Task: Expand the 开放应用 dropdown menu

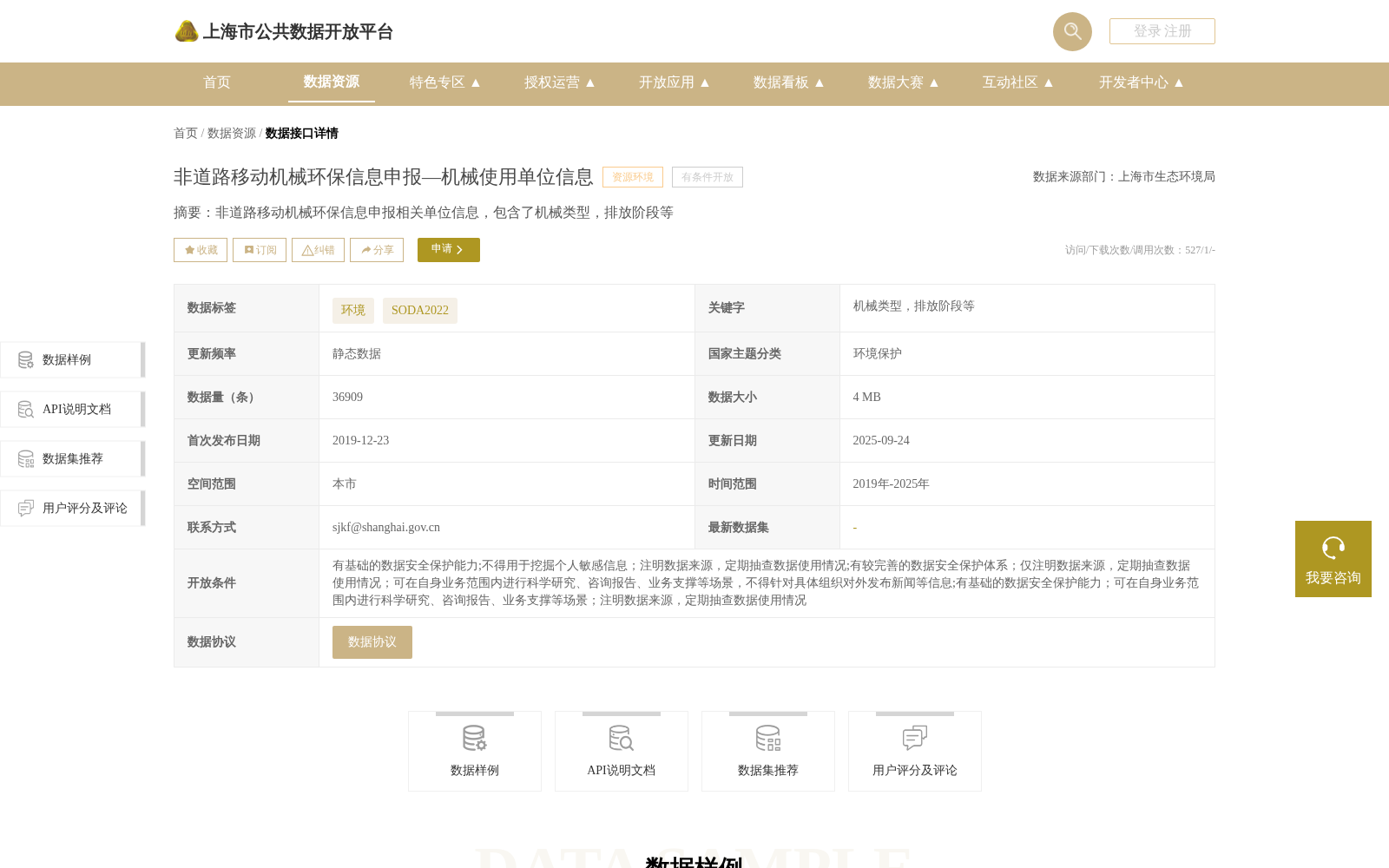Action: (675, 82)
